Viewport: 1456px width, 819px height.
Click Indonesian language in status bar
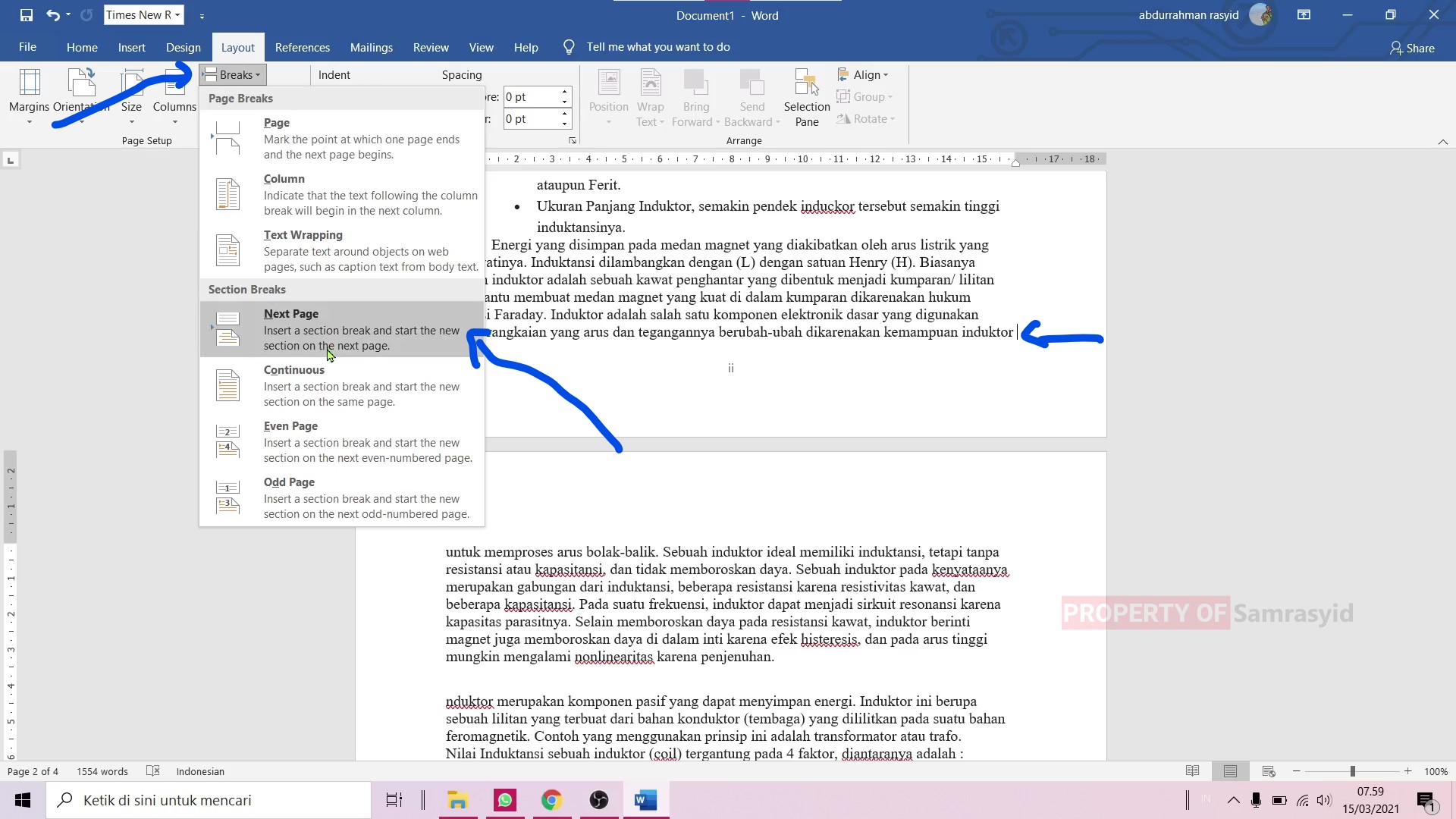click(x=200, y=771)
